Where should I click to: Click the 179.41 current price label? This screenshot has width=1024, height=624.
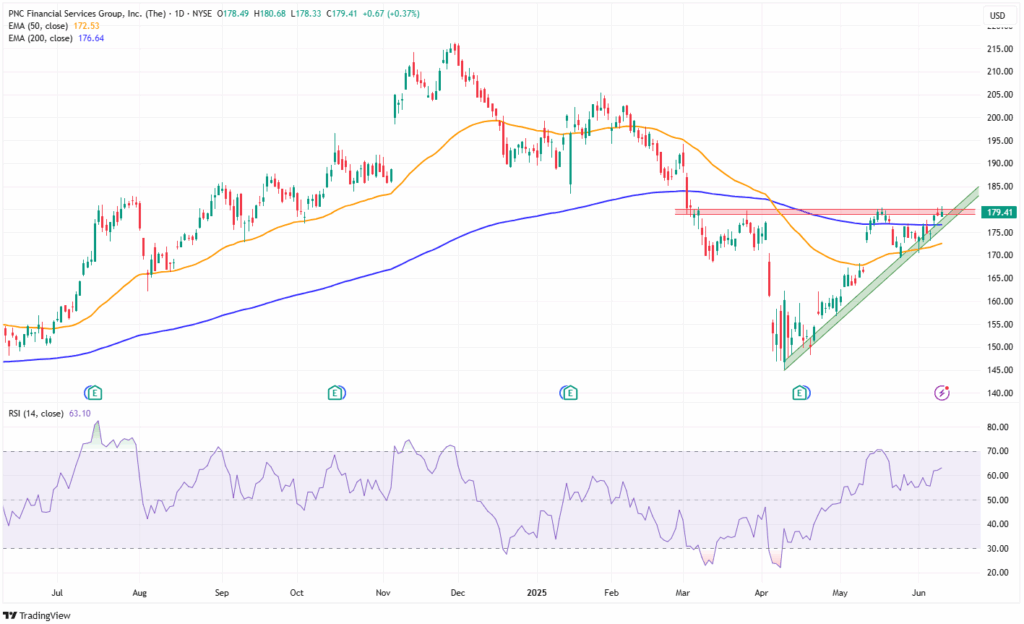pyautogui.click(x=1001, y=212)
